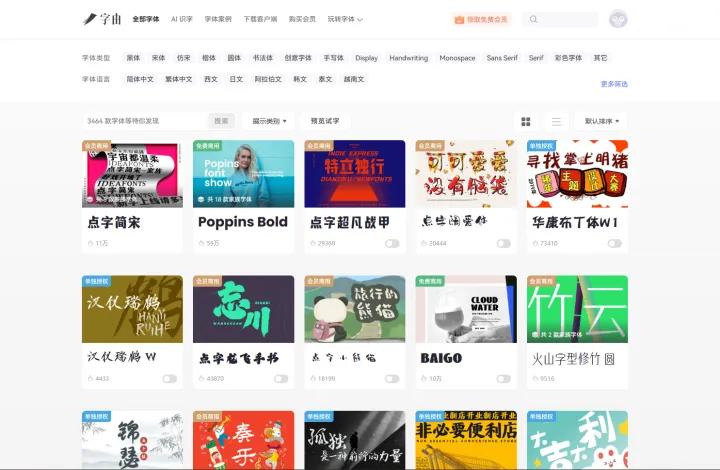Toggle the switch on 点字小熊猫 card
This screenshot has width=720, height=470.
pyautogui.click(x=392, y=379)
